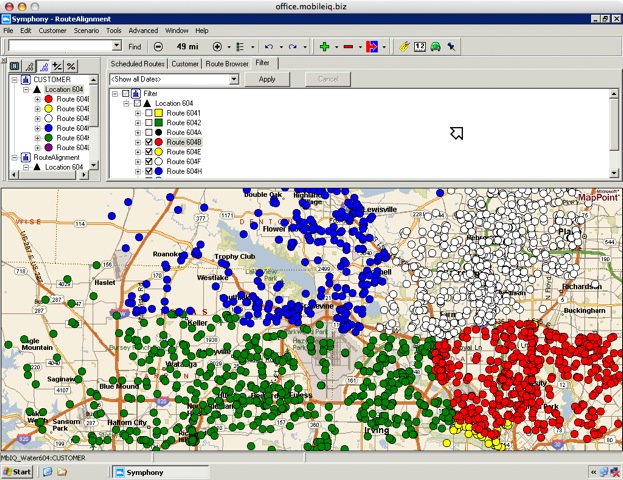Click the pushpin icon in toolbar
The width and height of the screenshot is (623, 480).
[452, 47]
